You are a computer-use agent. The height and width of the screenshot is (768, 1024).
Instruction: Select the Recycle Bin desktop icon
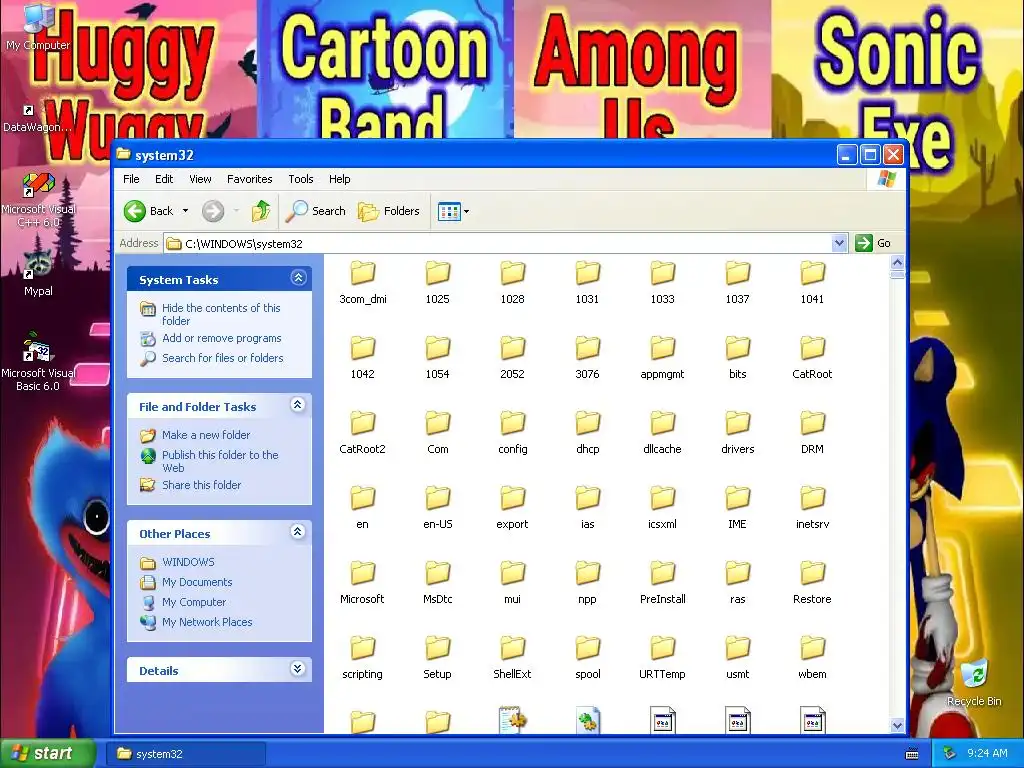click(974, 683)
